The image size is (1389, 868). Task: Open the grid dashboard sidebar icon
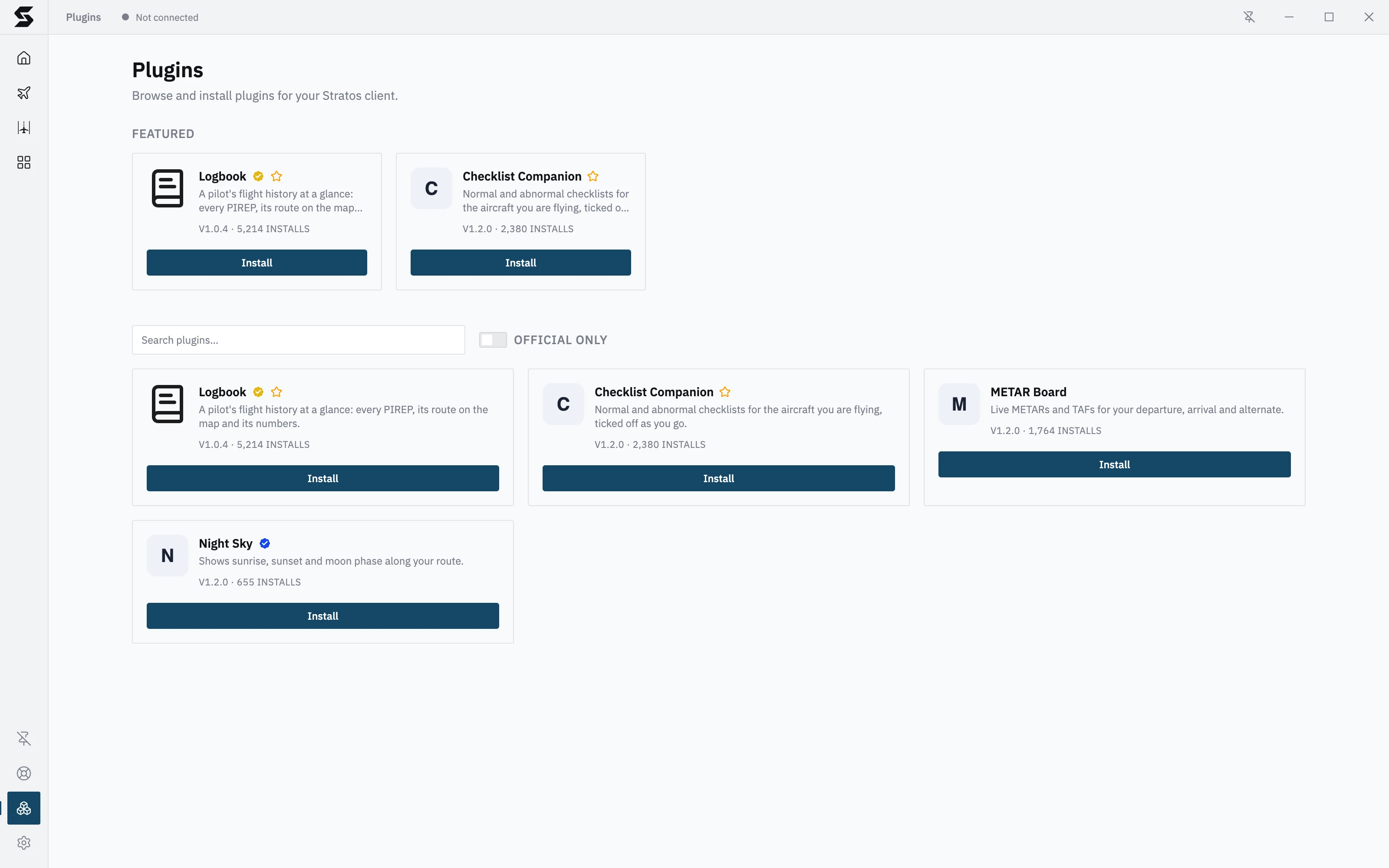pos(23,162)
